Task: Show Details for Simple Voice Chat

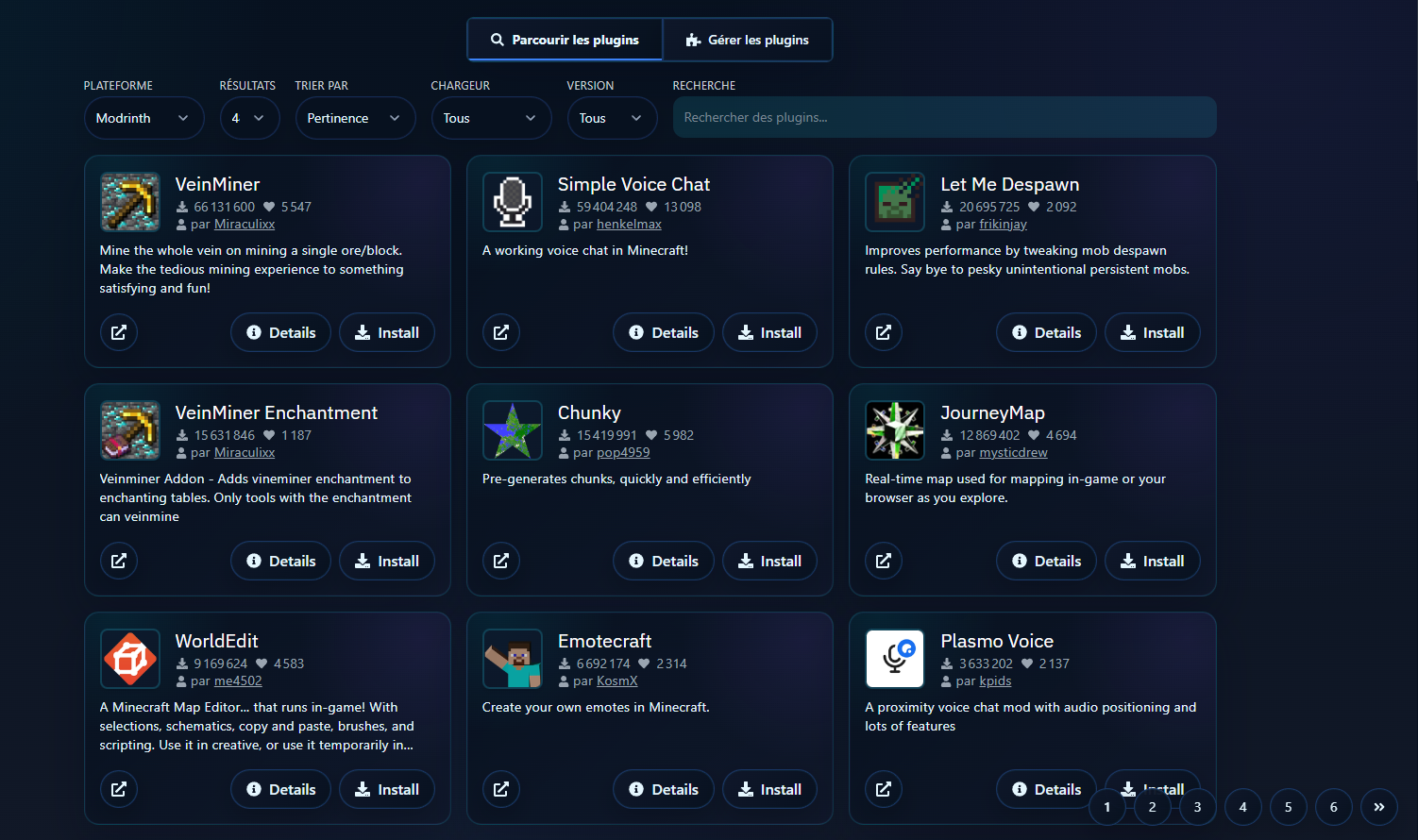Action: point(664,332)
